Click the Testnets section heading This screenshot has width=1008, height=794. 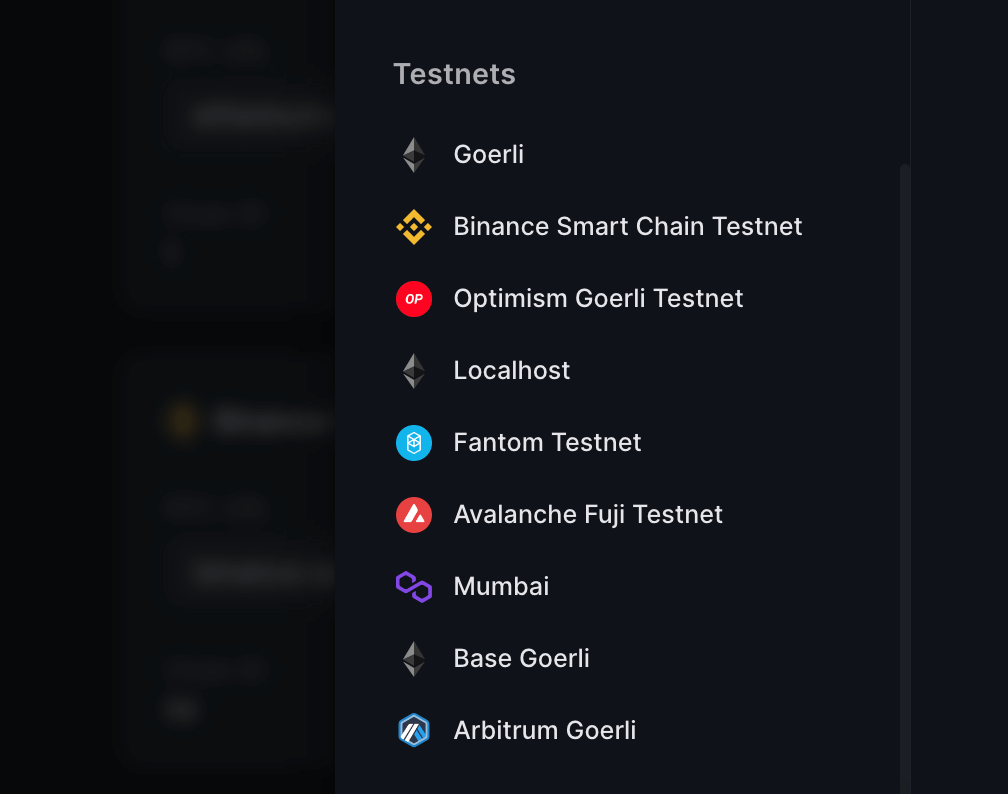coord(454,74)
